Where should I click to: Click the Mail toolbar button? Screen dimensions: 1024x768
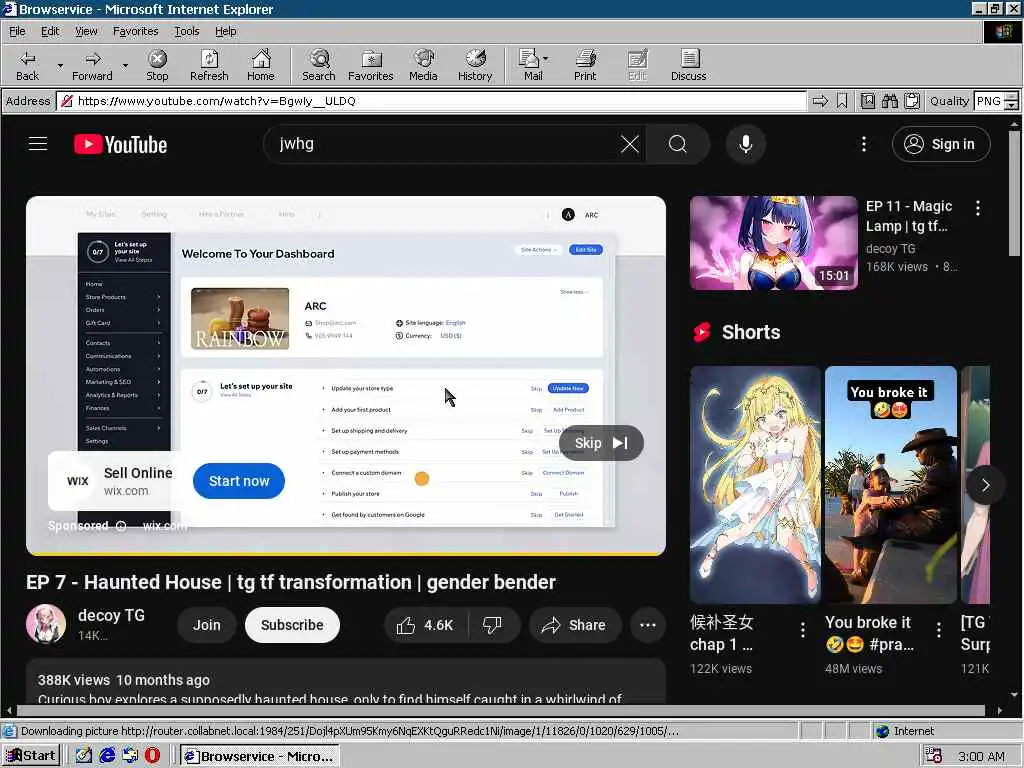pos(533,65)
